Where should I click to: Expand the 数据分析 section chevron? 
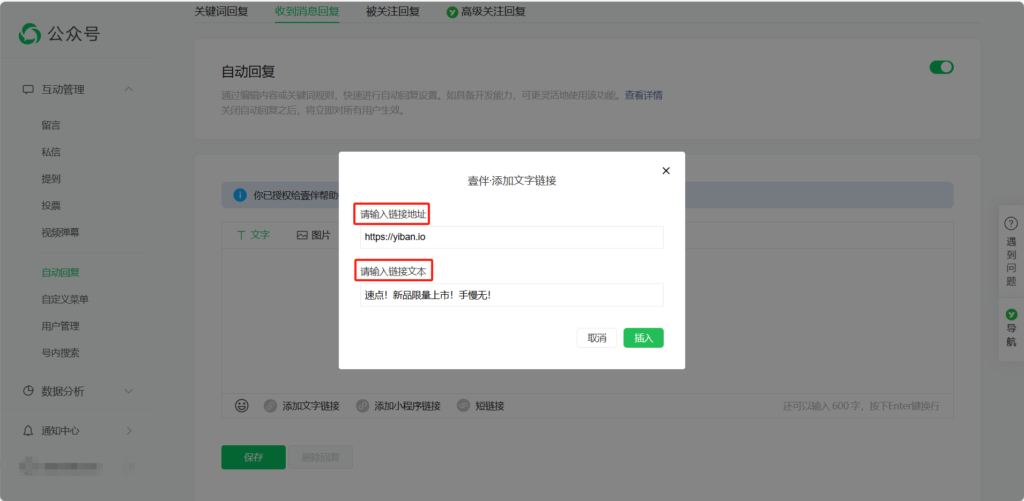click(129, 391)
